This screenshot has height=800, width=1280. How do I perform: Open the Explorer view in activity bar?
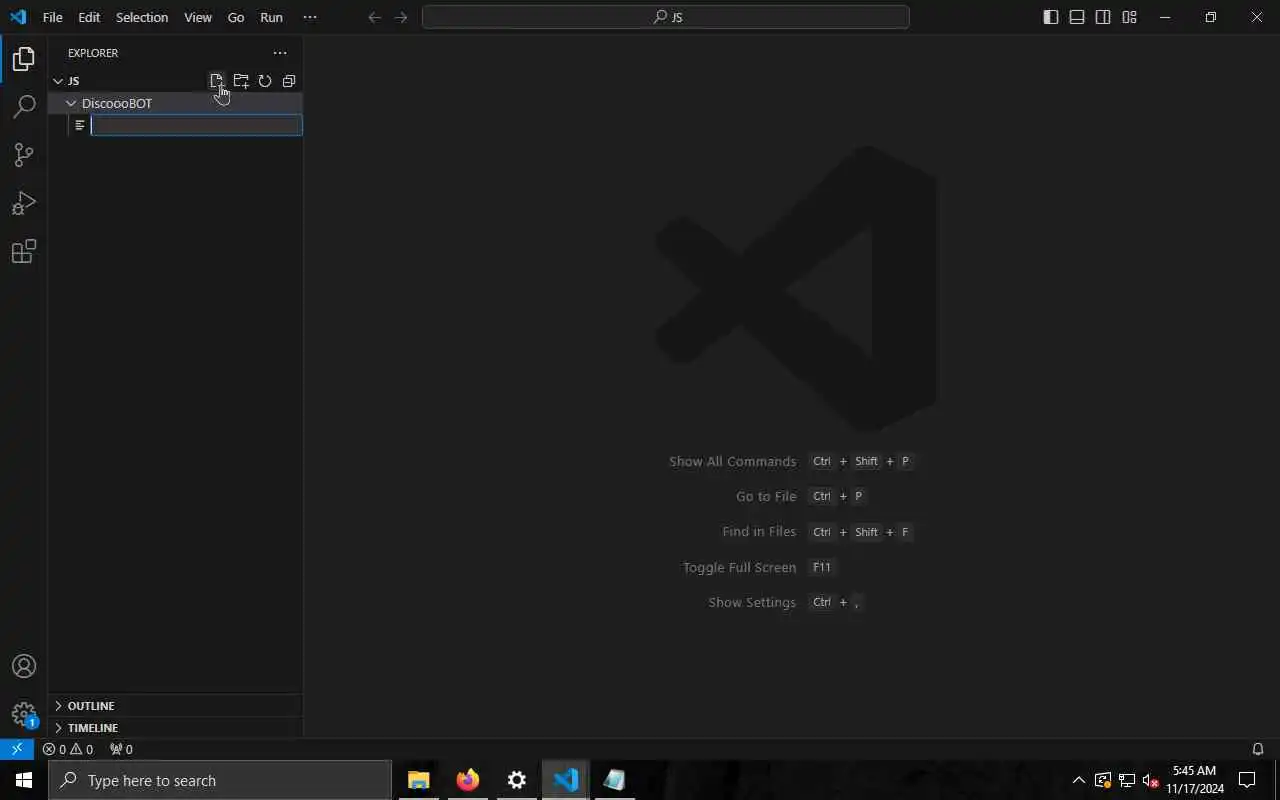click(24, 59)
